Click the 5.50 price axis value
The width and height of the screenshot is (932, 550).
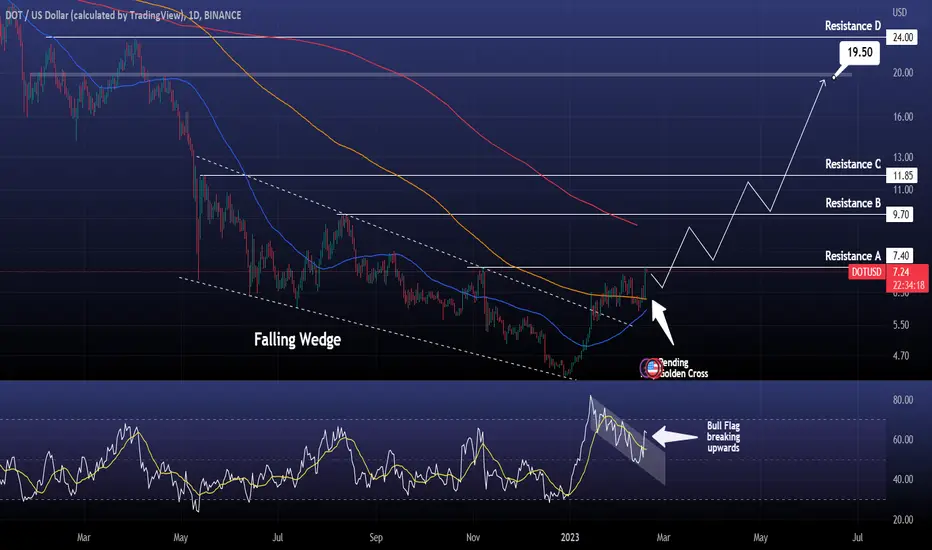tap(900, 325)
